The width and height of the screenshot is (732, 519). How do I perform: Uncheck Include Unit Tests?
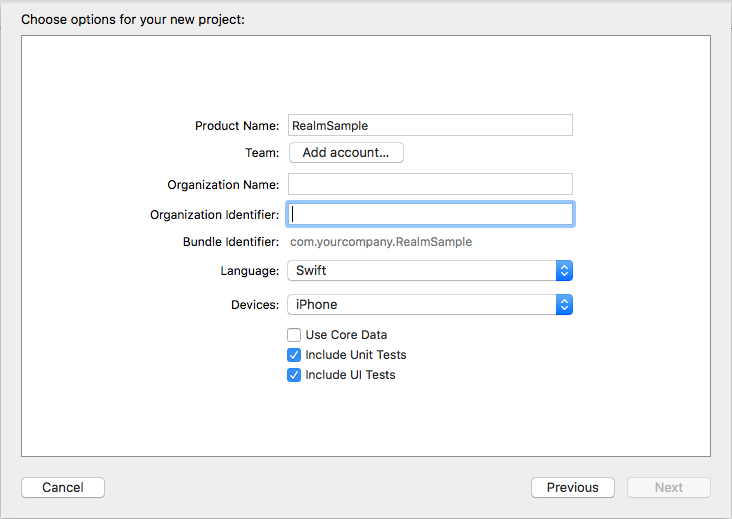(x=294, y=355)
